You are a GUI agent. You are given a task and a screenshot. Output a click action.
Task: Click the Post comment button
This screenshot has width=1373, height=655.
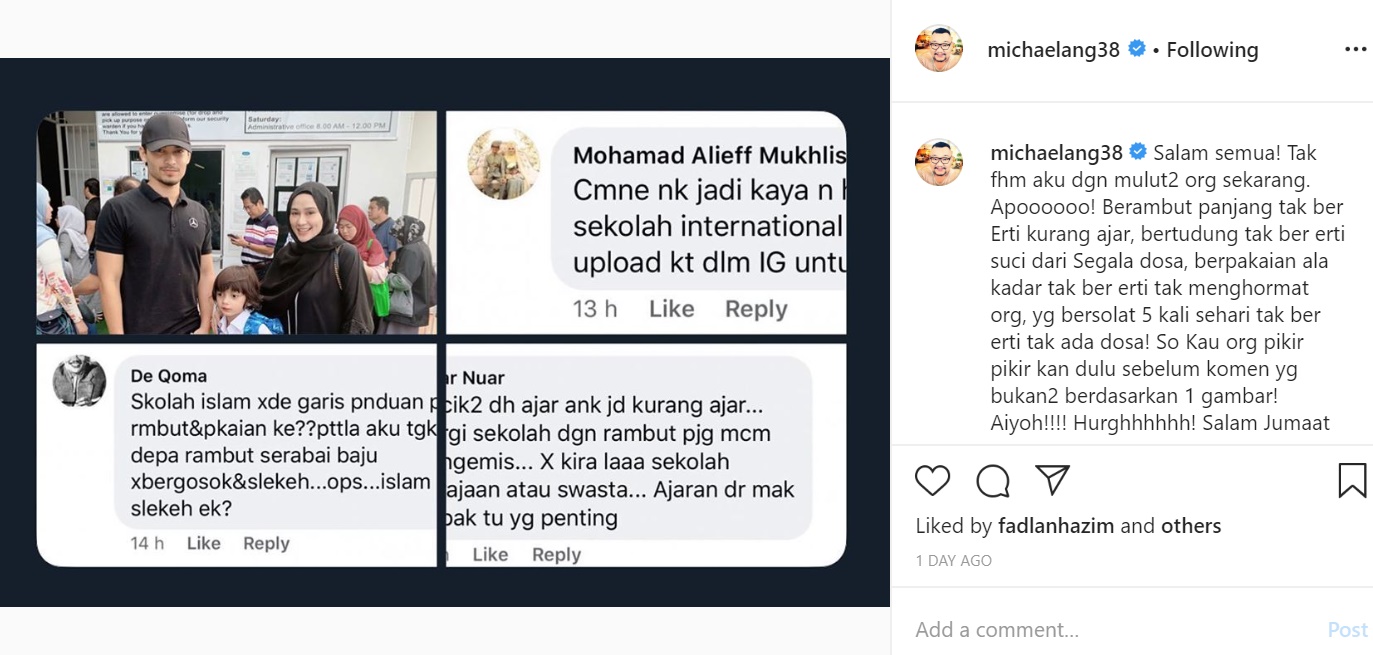pos(1347,629)
